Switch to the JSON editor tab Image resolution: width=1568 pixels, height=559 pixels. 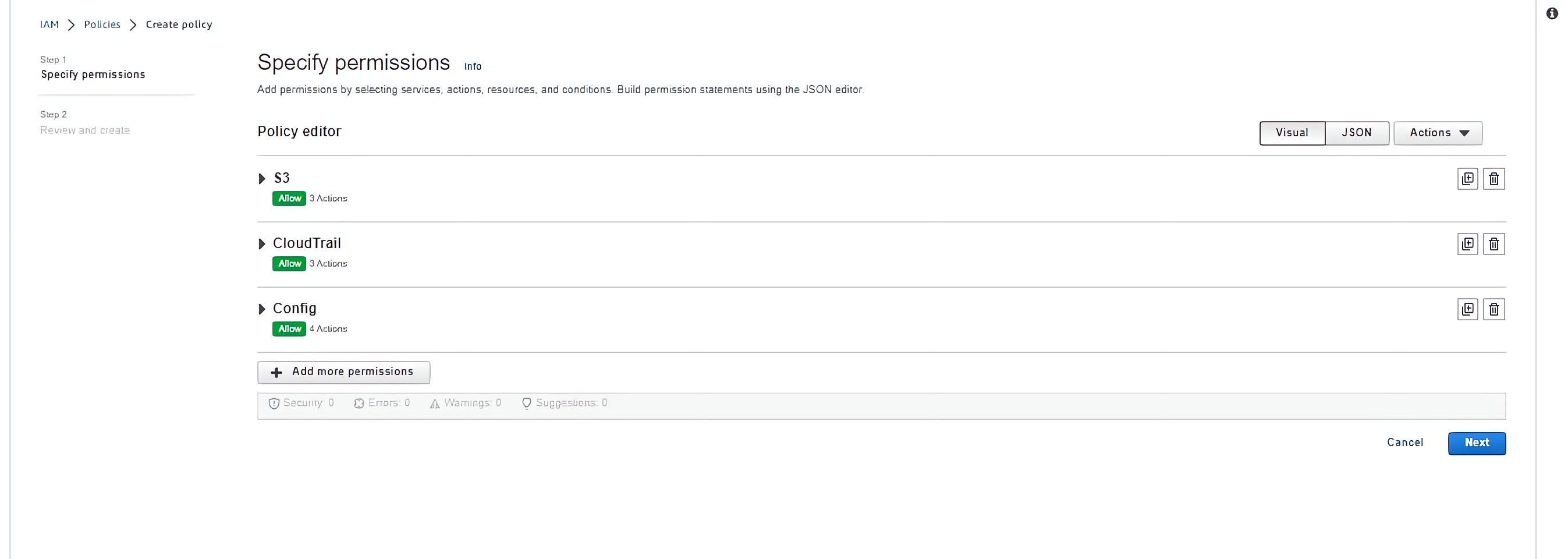pyautogui.click(x=1356, y=133)
